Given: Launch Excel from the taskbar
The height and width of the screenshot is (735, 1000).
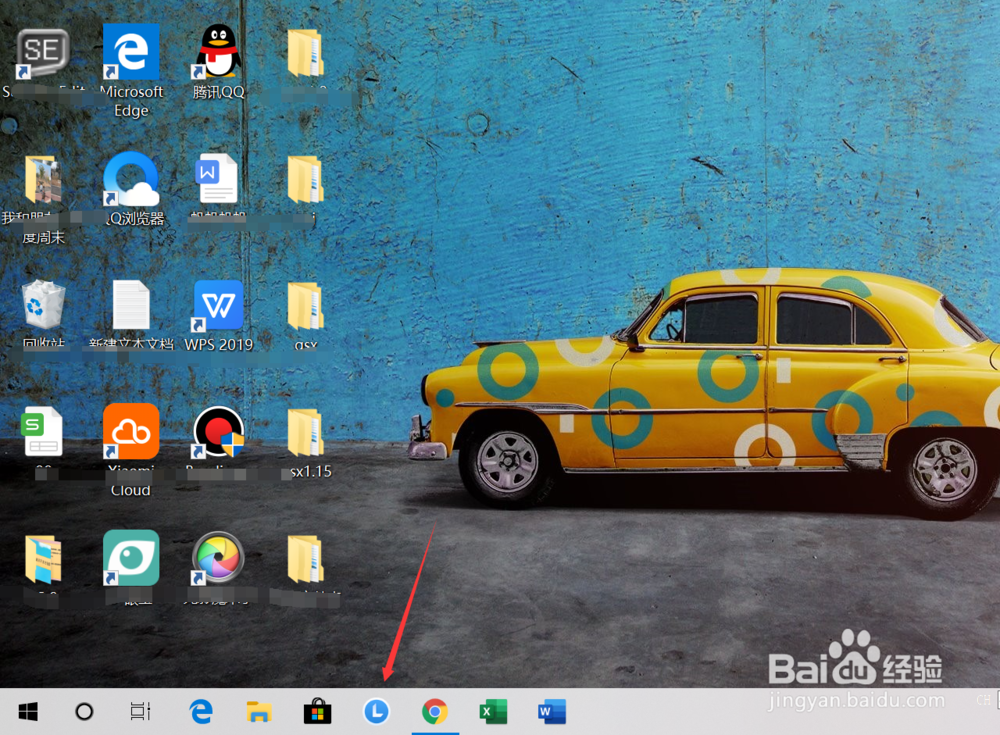Looking at the screenshot, I should coord(494,711).
